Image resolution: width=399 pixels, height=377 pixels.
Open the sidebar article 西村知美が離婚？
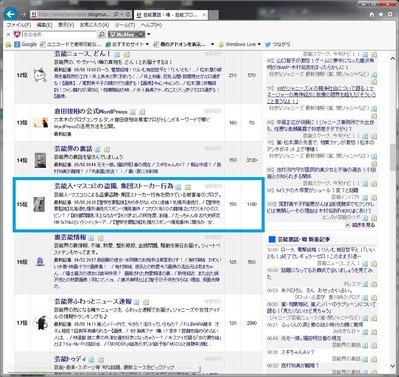click(300, 366)
